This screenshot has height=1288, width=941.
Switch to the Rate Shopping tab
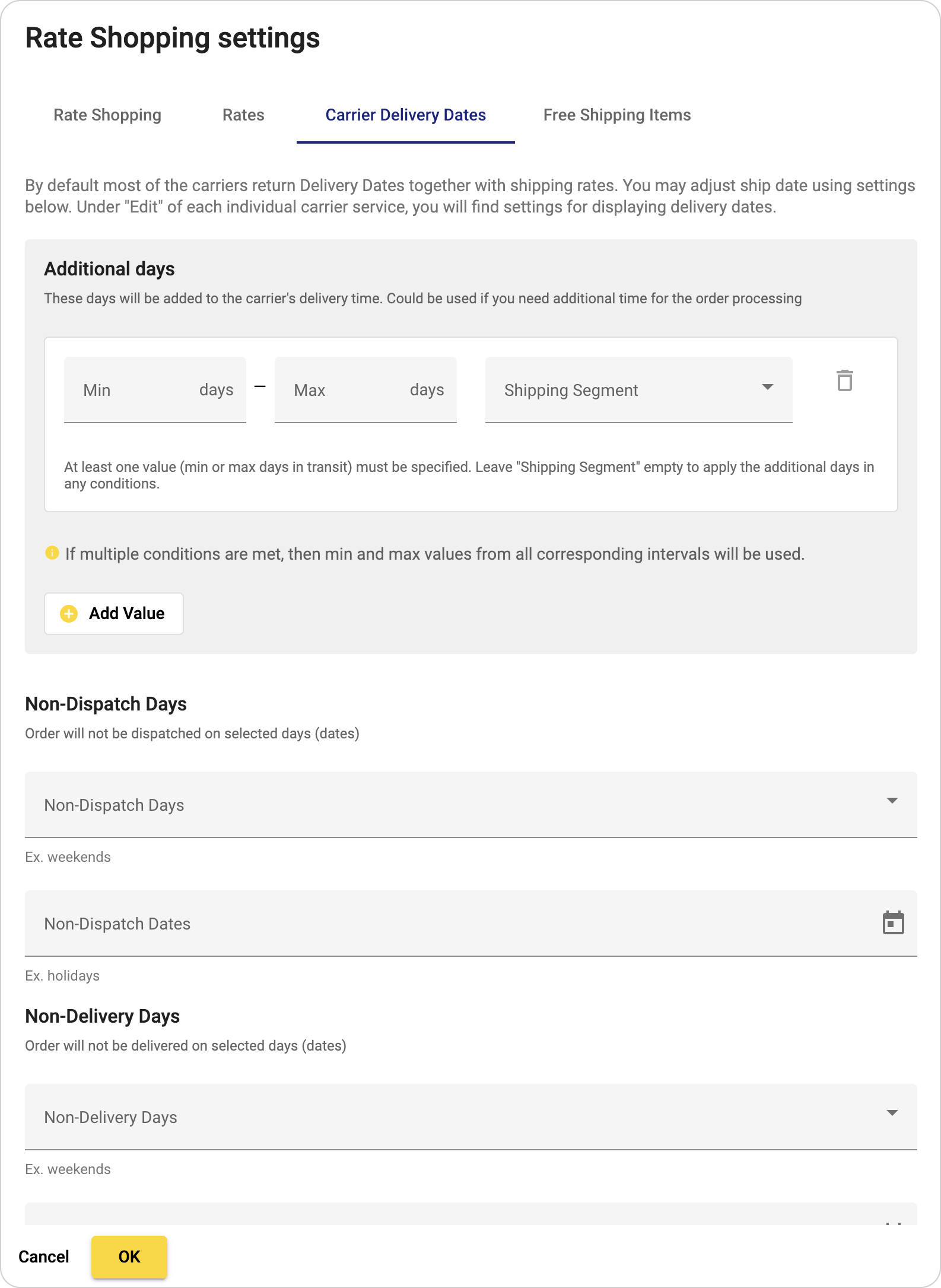107,115
